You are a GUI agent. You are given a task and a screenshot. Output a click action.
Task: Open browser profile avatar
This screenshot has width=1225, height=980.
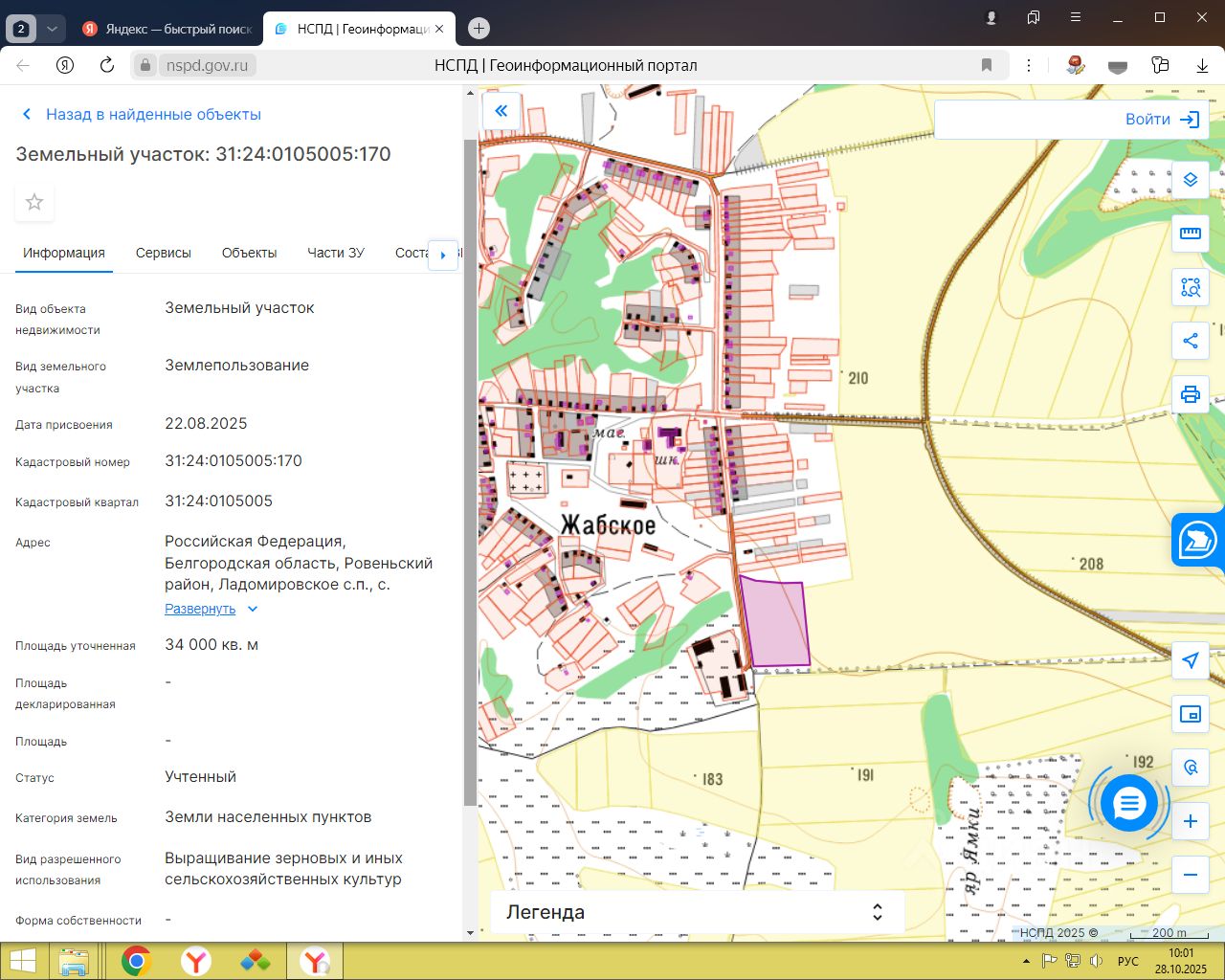991,18
